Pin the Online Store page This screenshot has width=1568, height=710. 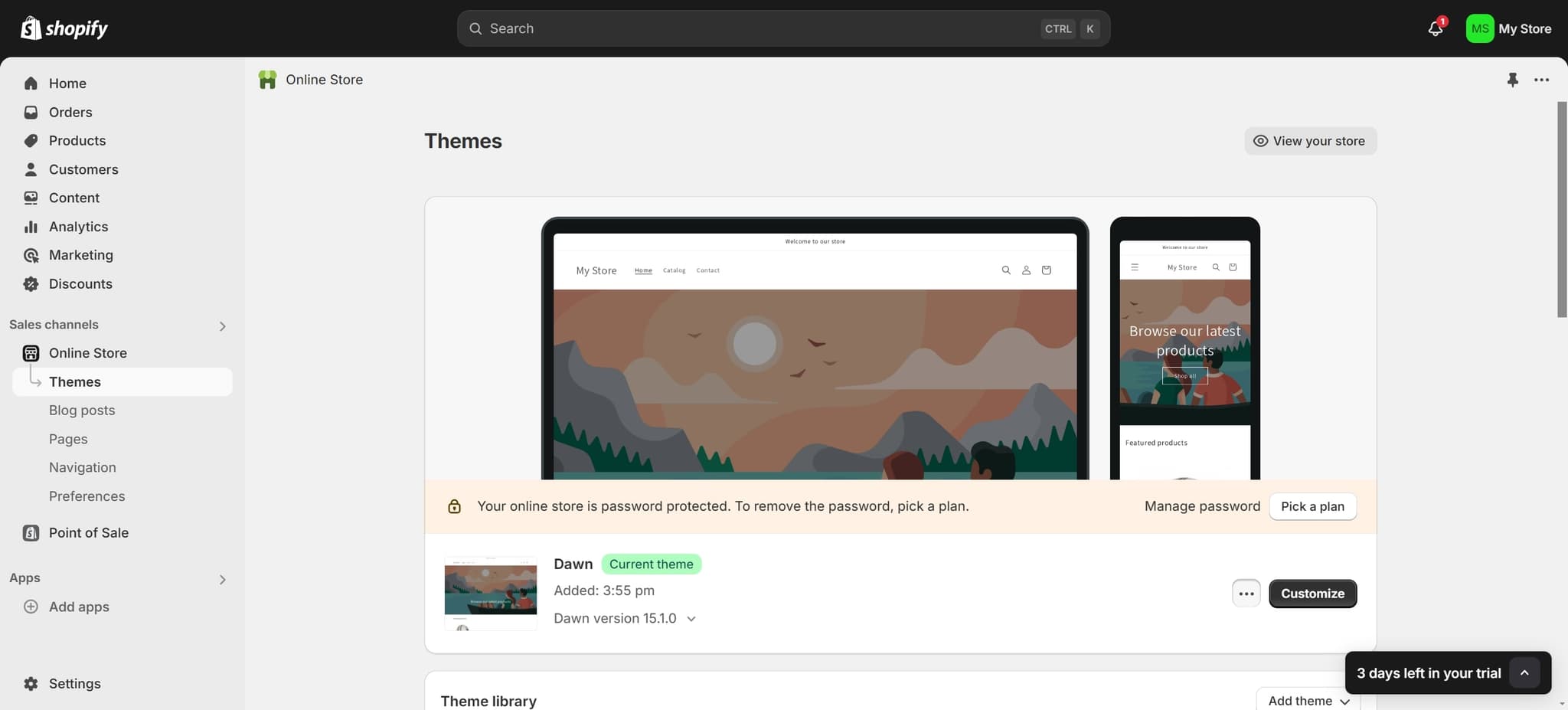click(1513, 80)
